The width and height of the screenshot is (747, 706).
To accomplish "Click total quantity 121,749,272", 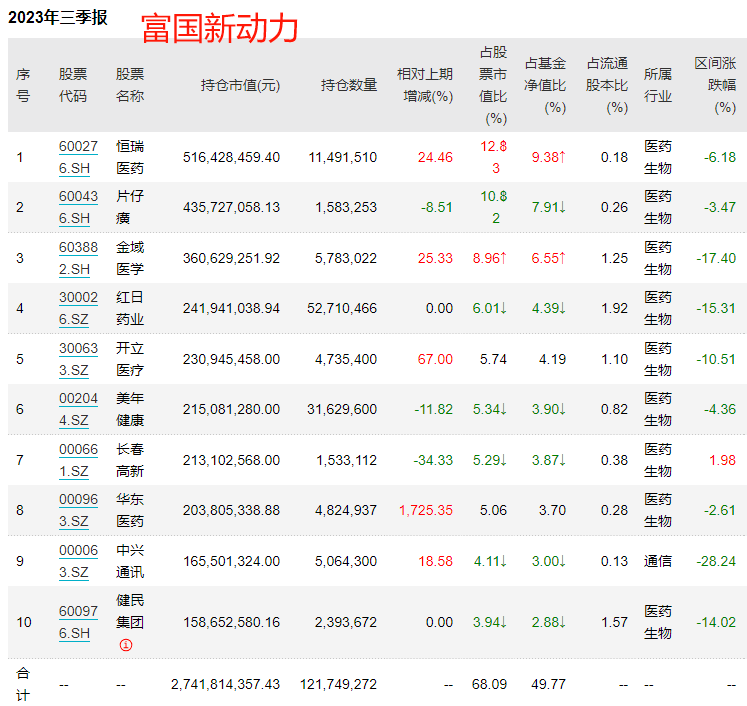I will [338, 685].
